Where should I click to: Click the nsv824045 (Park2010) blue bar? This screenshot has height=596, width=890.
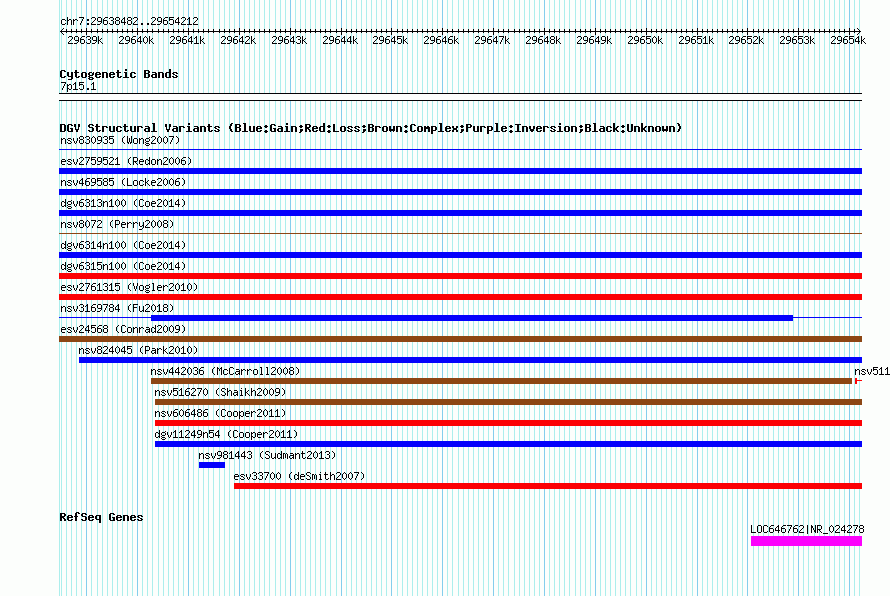pyautogui.click(x=471, y=360)
